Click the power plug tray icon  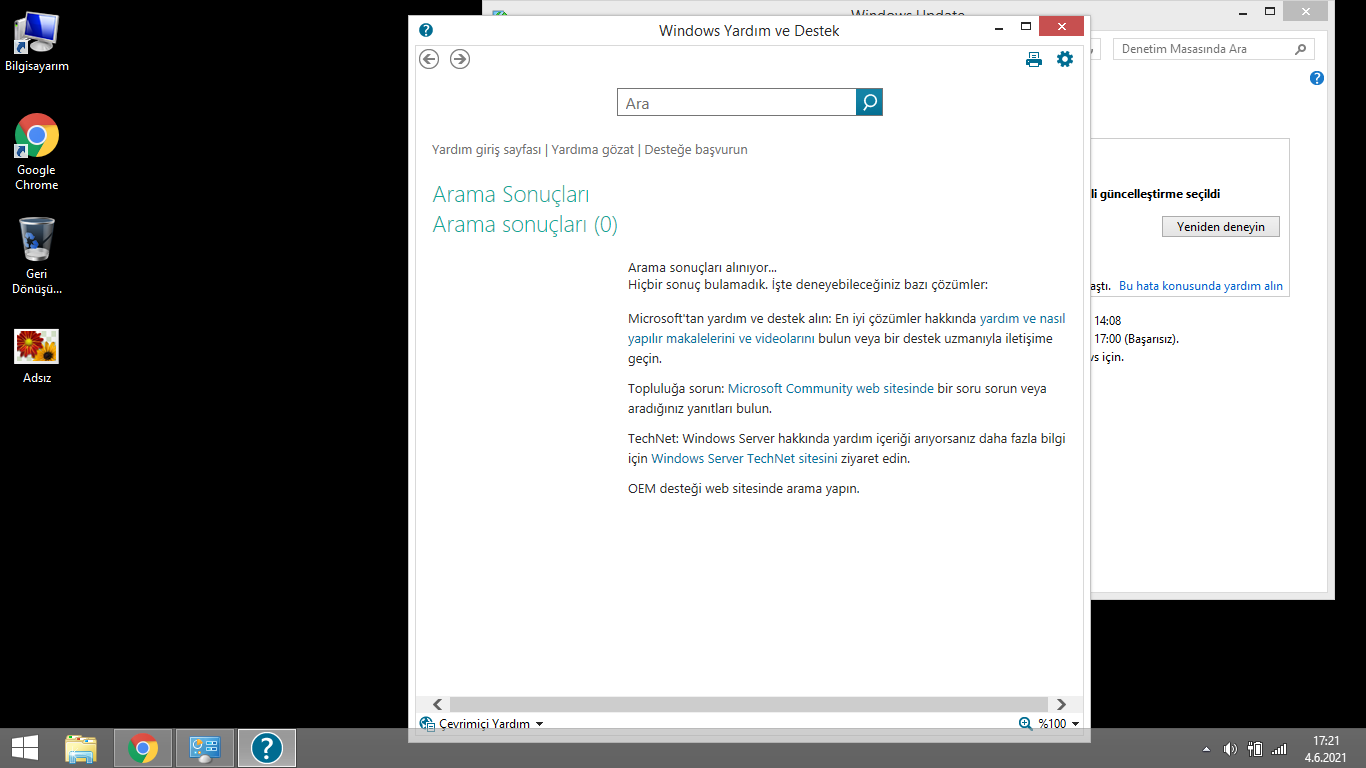click(x=1255, y=749)
